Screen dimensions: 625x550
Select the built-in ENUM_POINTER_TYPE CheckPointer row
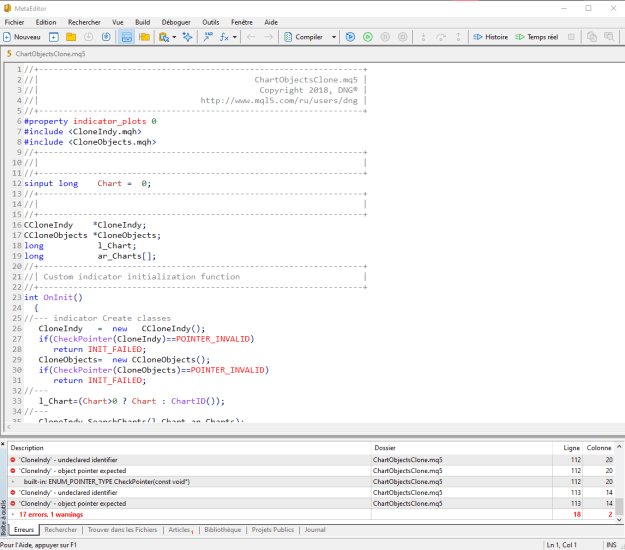pyautogui.click(x=312, y=482)
